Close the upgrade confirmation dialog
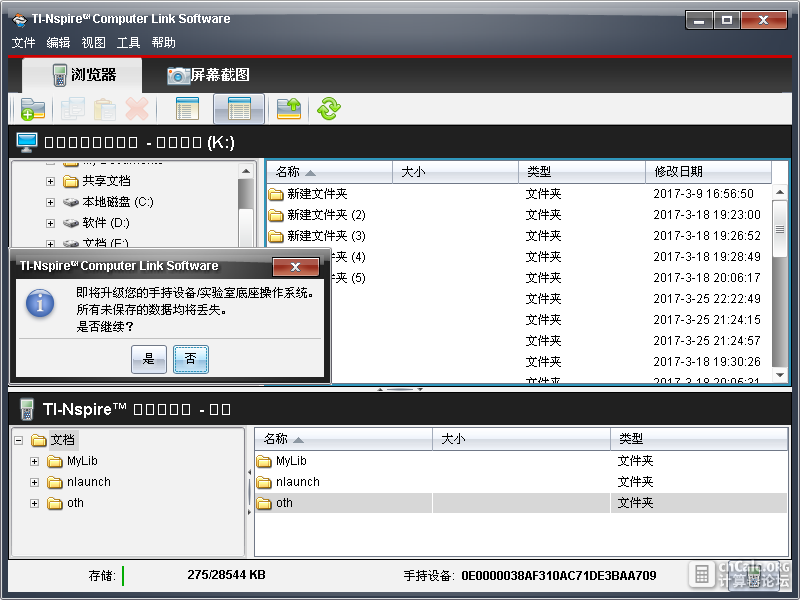Screen dimensions: 800x600 [x=295, y=266]
